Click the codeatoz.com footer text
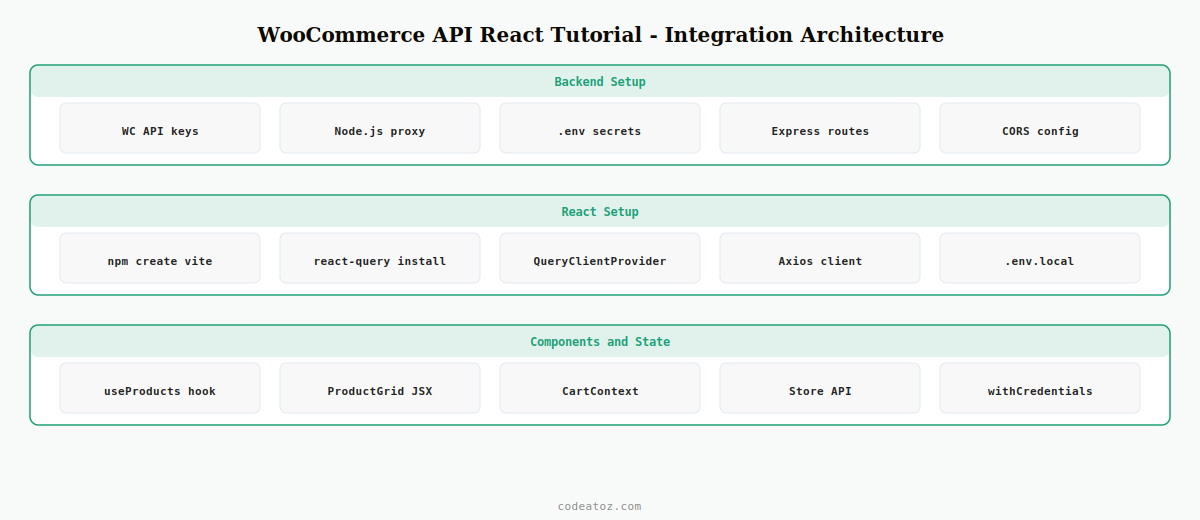Screen dimensions: 1200x520 tap(600, 506)
